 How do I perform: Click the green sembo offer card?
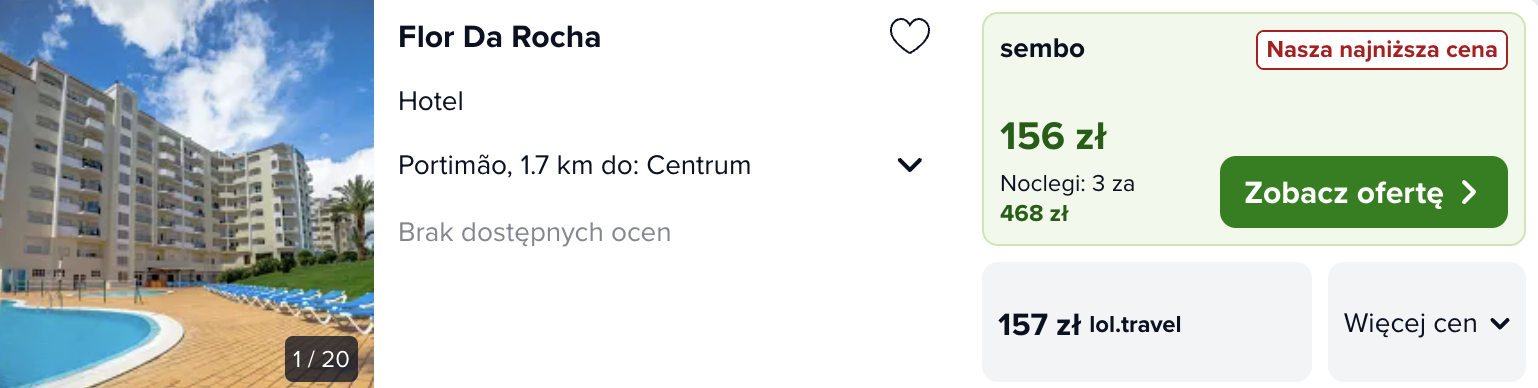[1254, 128]
